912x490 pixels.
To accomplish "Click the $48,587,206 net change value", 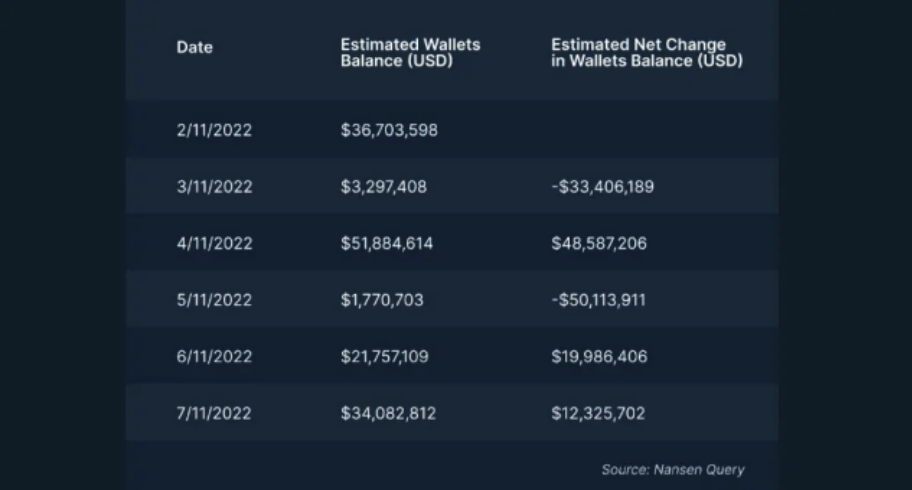I will tap(599, 243).
